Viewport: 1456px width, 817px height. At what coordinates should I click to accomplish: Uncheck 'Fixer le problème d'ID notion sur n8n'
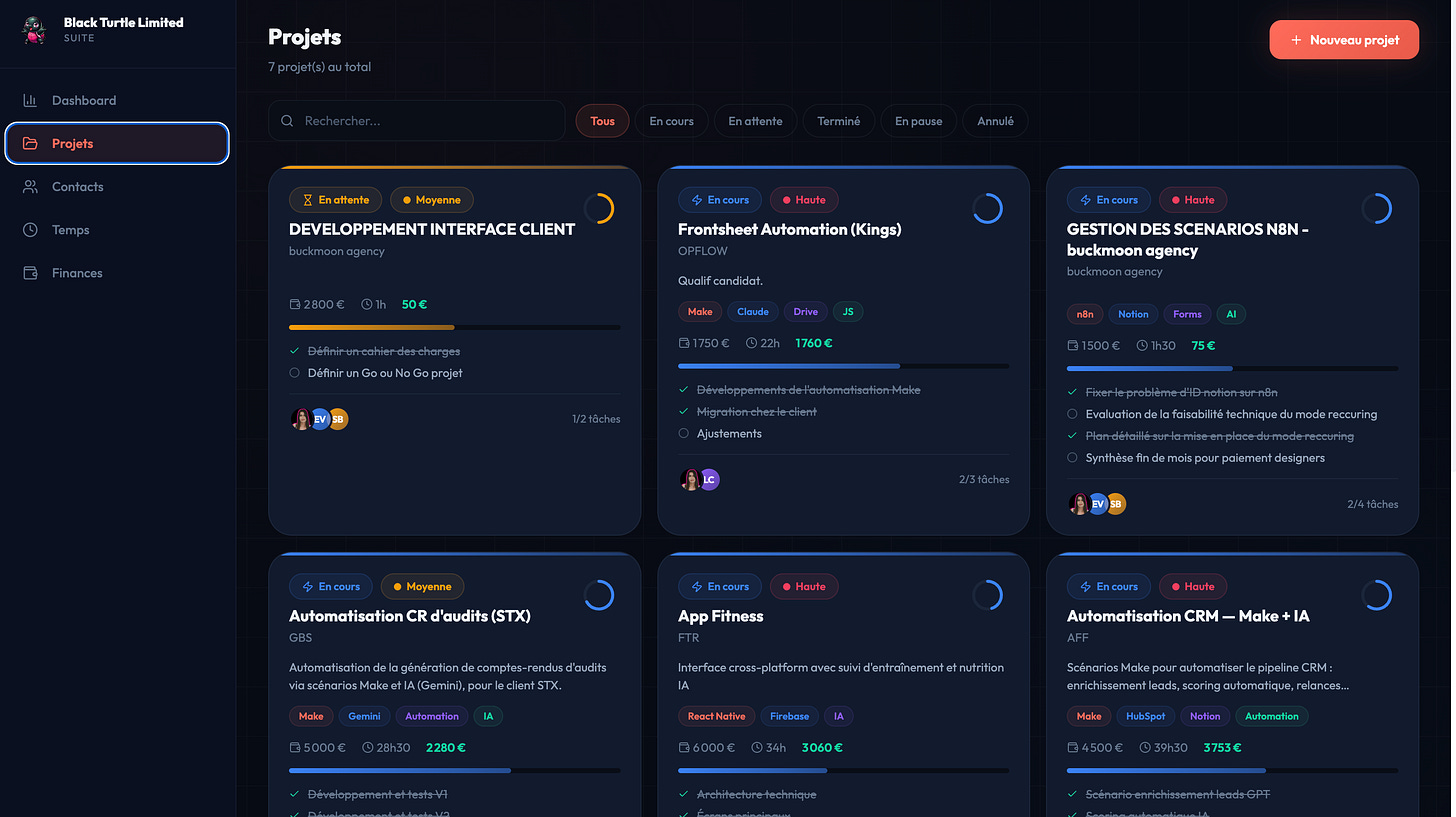click(x=1072, y=392)
